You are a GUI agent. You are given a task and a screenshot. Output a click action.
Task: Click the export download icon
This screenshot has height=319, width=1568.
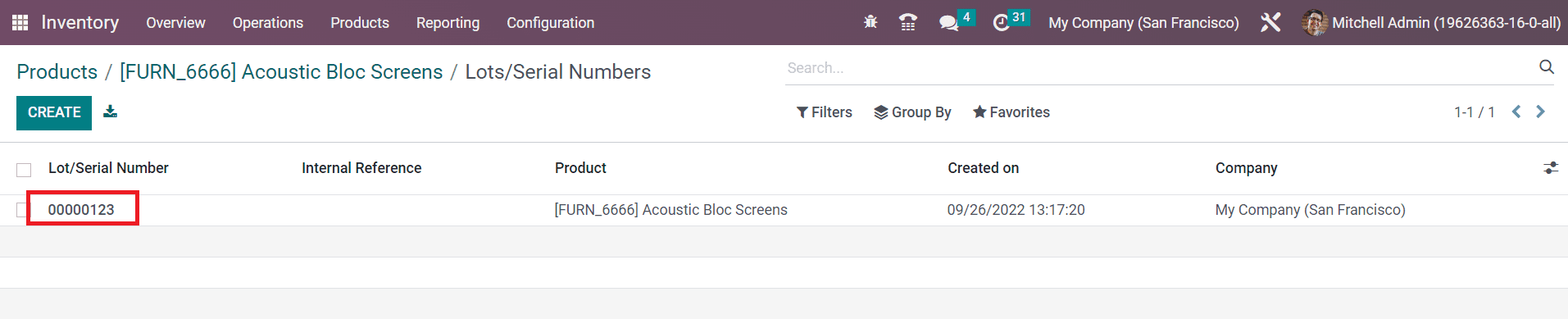[110, 112]
